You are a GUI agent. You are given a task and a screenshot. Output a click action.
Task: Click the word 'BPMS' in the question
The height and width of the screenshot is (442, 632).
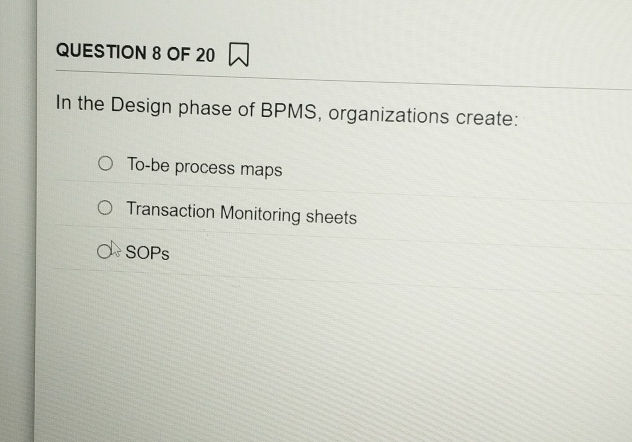click(x=289, y=110)
